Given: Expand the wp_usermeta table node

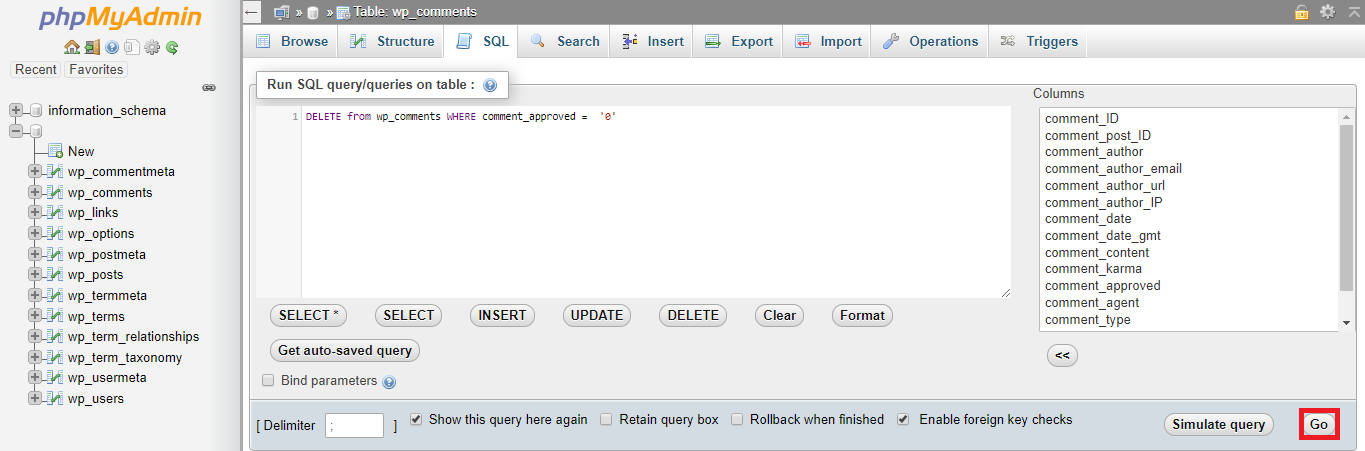Looking at the screenshot, I should (x=35, y=378).
